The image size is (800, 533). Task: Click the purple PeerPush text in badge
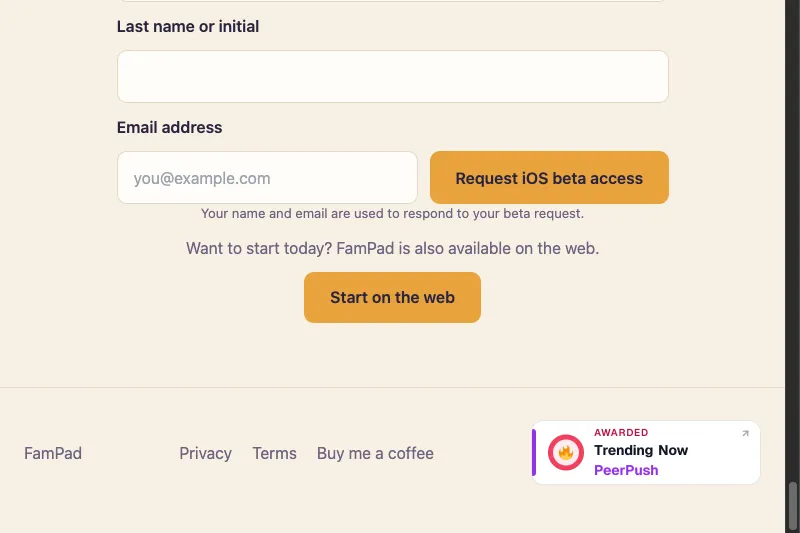pyautogui.click(x=626, y=470)
